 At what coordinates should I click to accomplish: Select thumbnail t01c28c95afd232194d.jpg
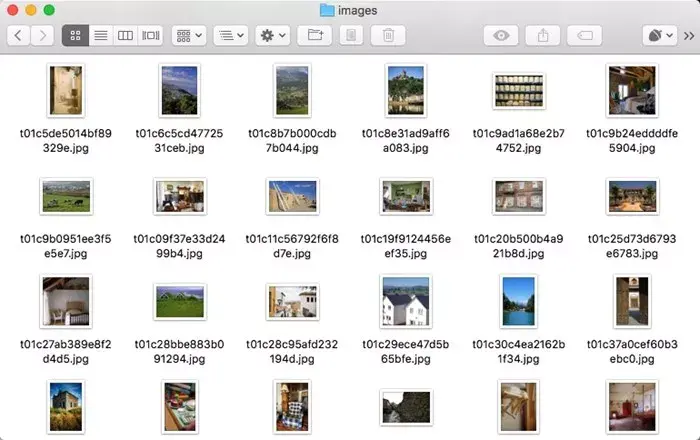coord(292,302)
